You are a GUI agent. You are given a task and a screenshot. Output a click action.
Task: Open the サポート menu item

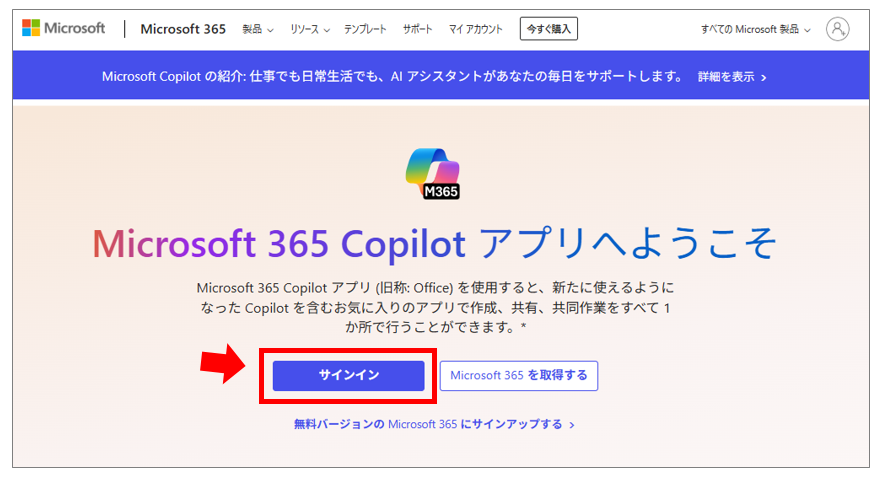pyautogui.click(x=417, y=29)
